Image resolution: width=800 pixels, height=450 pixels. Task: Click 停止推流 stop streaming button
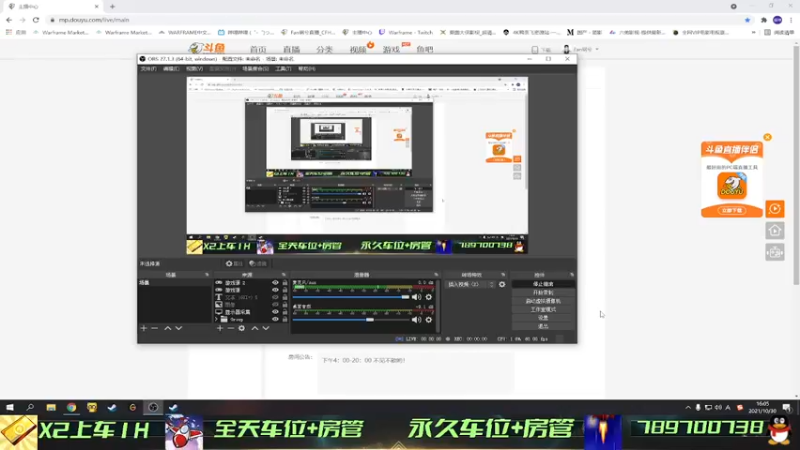(x=543, y=284)
